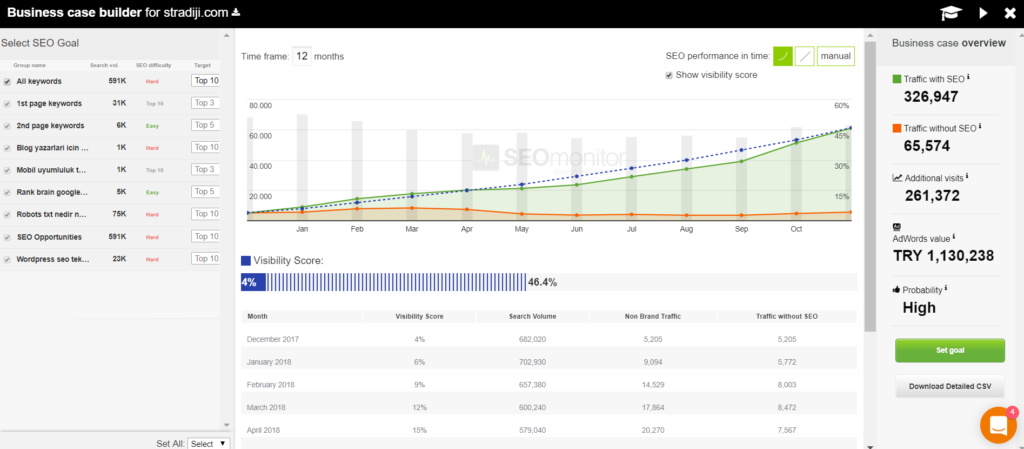
Task: Click the Visibility Score progress bar
Action: [549, 282]
